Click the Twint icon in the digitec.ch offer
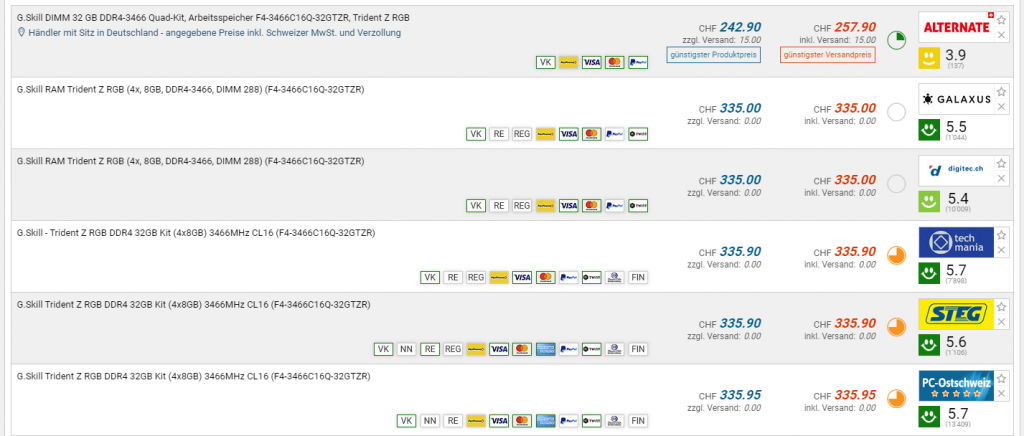The image size is (1024, 436). click(638, 206)
